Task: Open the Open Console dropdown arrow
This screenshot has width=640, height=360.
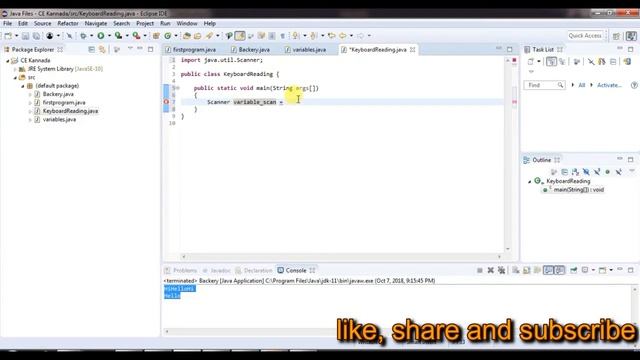Action: (x=611, y=270)
